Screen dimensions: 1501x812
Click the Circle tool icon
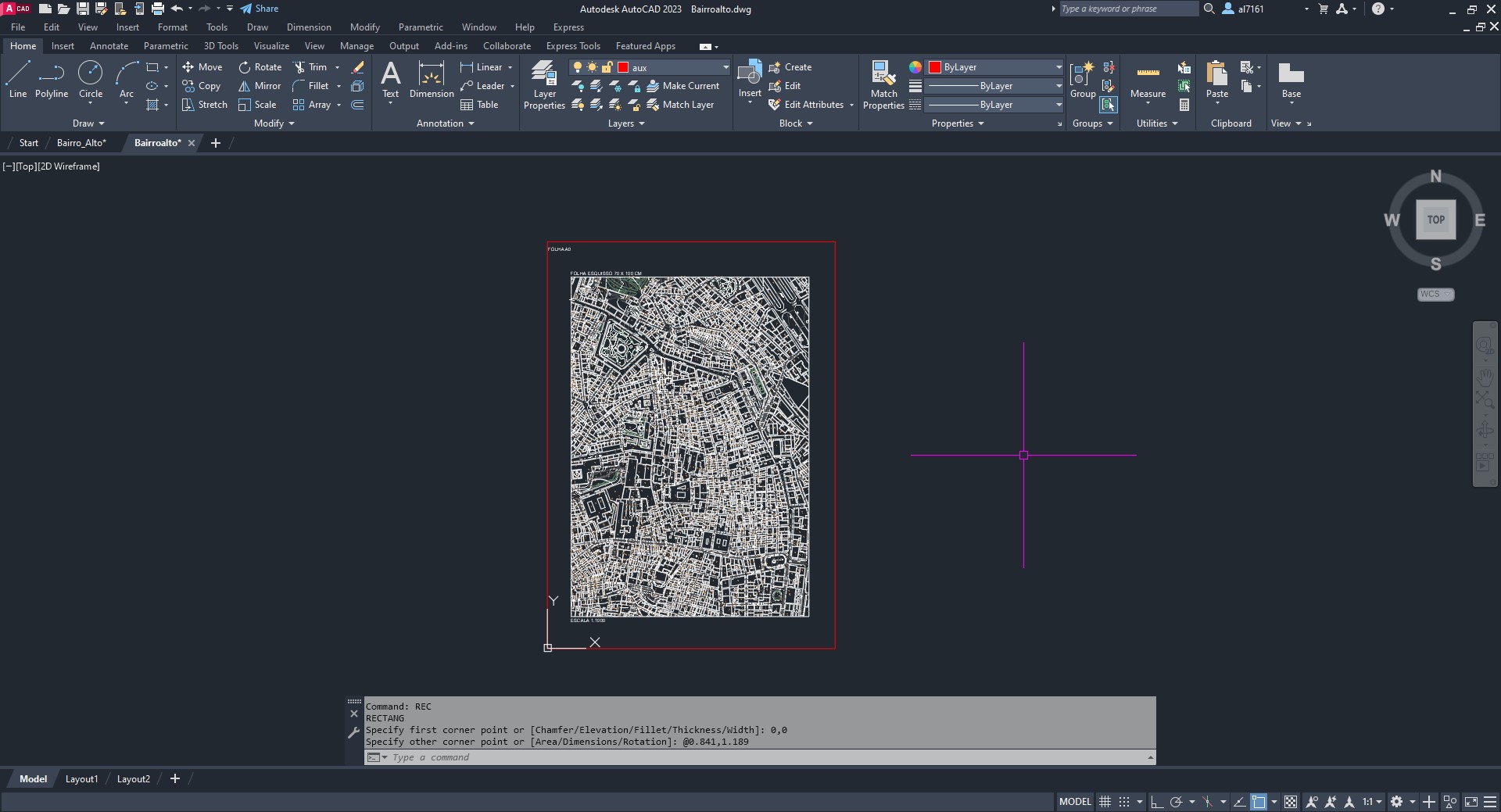(91, 73)
